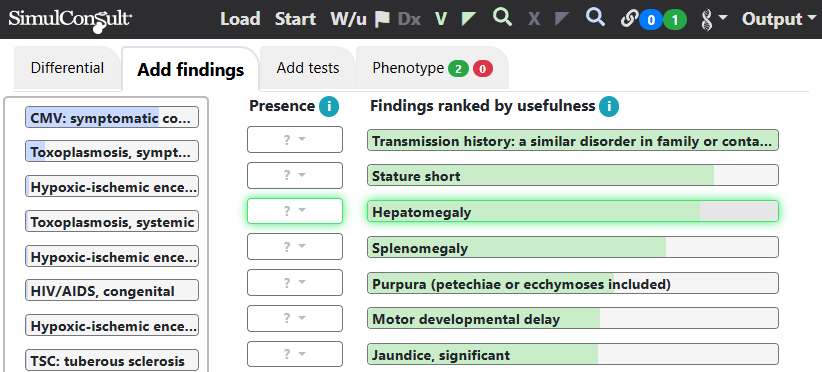
Task: Click Start in the top bar
Action: click(295, 19)
